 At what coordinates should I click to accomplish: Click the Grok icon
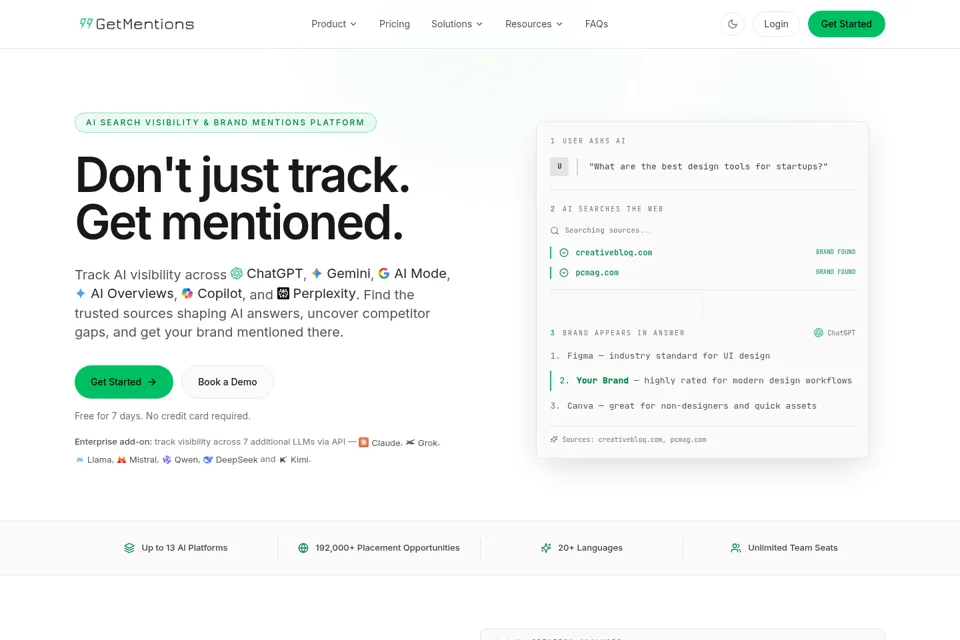tap(410, 442)
